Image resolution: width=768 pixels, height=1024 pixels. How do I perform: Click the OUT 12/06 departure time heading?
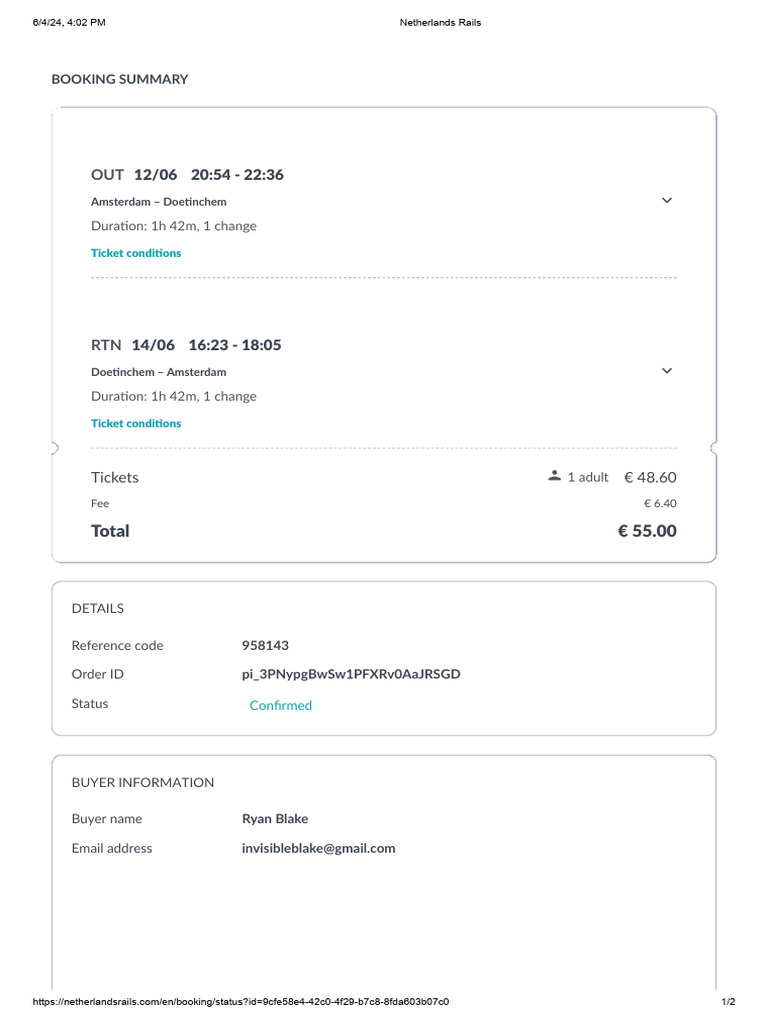pyautogui.click(x=187, y=175)
